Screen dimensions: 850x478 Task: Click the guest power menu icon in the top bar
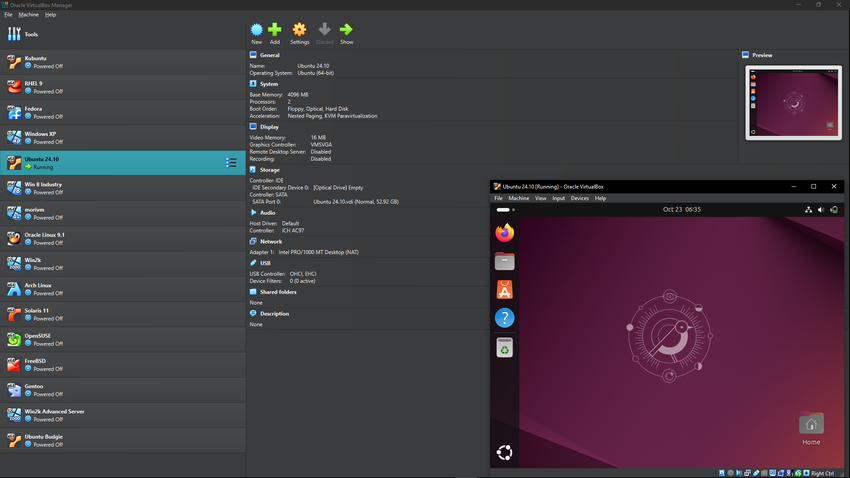pos(834,210)
